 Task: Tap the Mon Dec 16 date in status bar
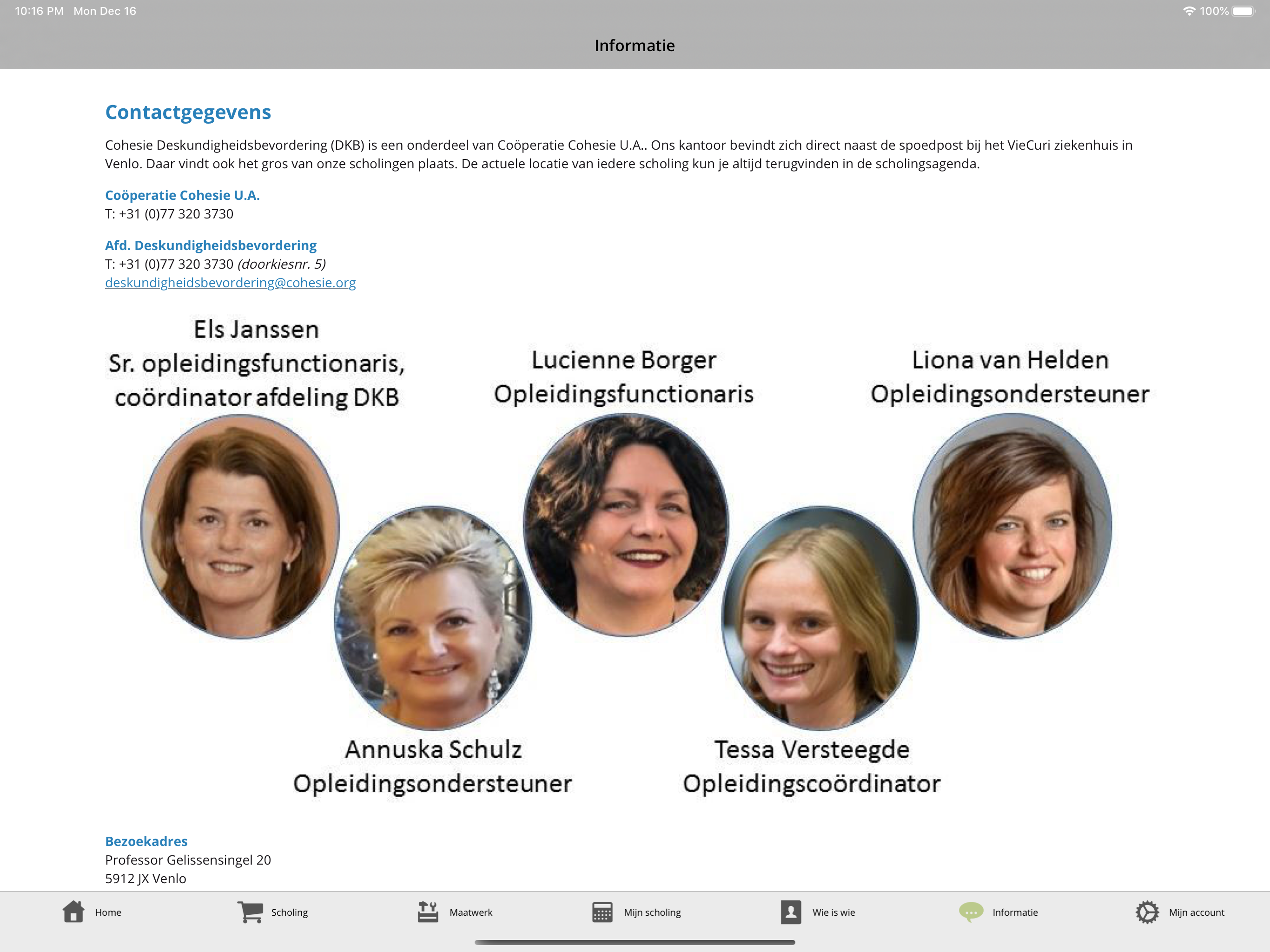[x=105, y=11]
